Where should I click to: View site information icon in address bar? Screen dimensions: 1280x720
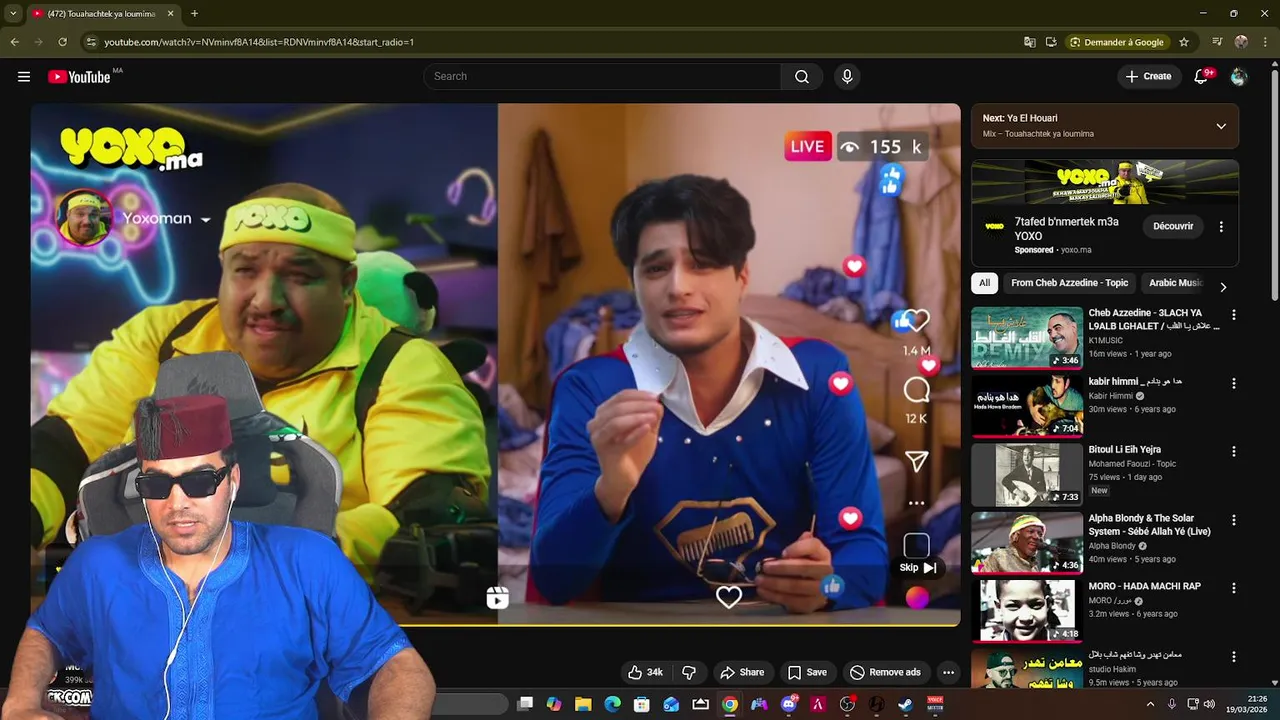[91, 42]
